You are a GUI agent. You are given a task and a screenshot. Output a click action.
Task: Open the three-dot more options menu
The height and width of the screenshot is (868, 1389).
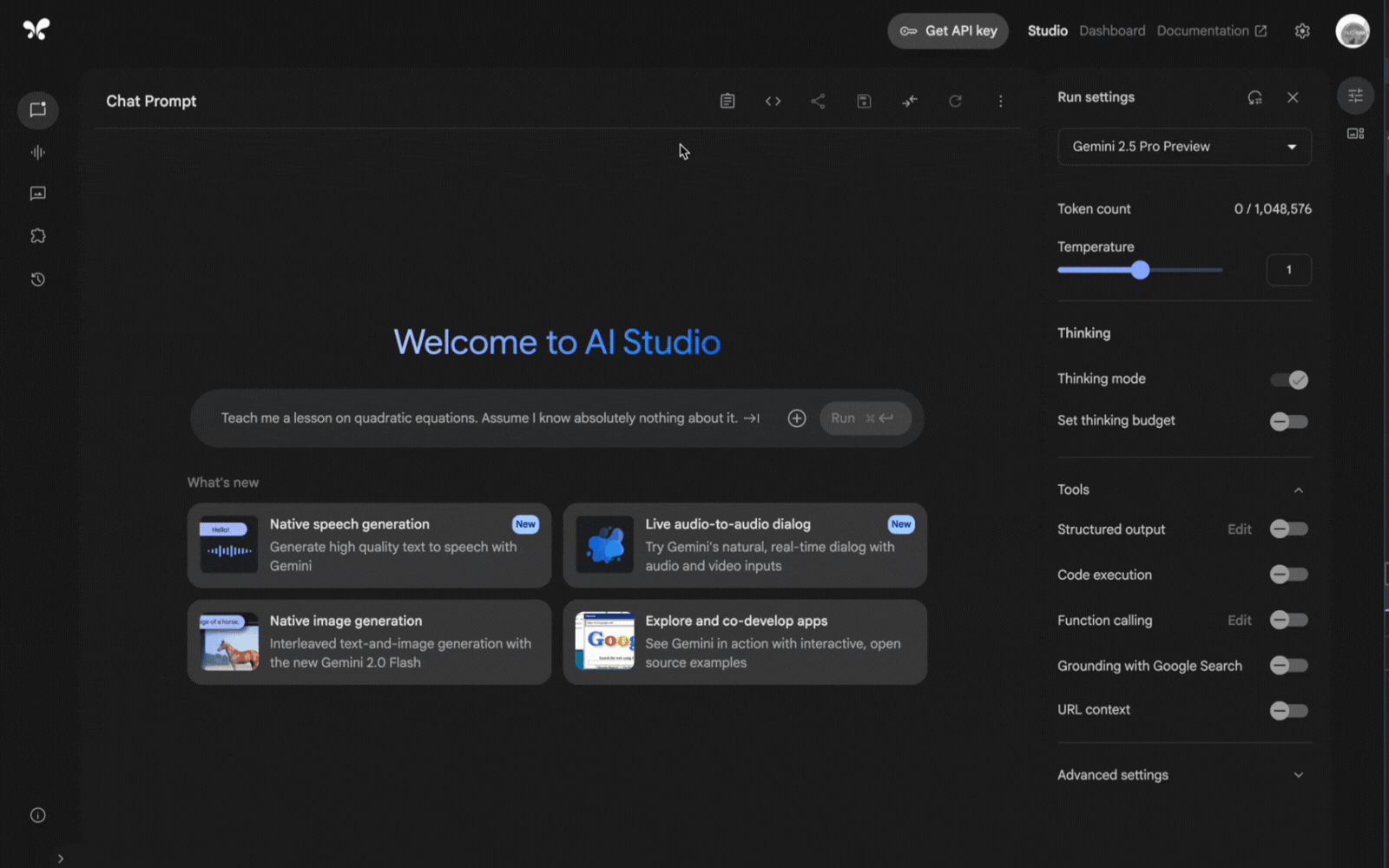1000,102
